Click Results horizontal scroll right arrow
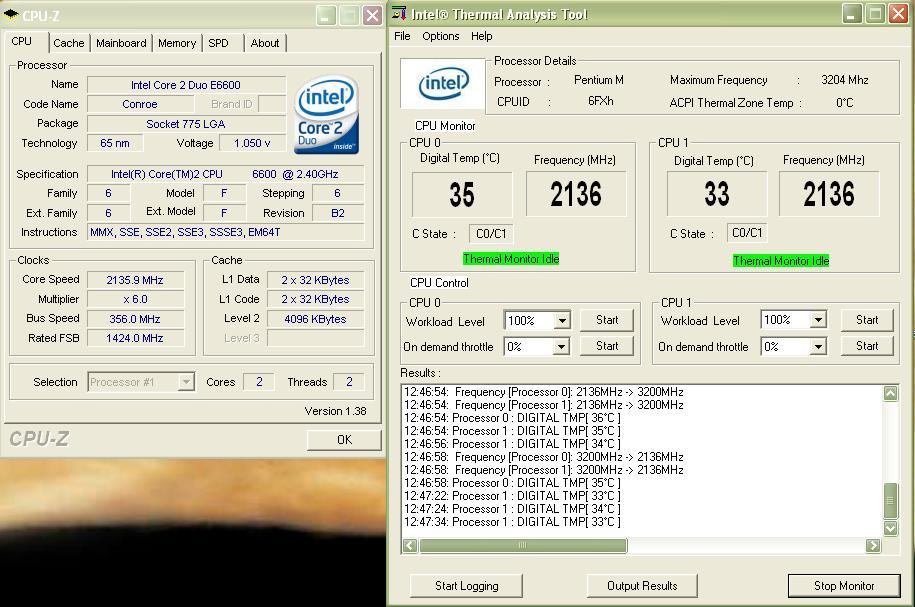915x607 pixels. [x=873, y=545]
